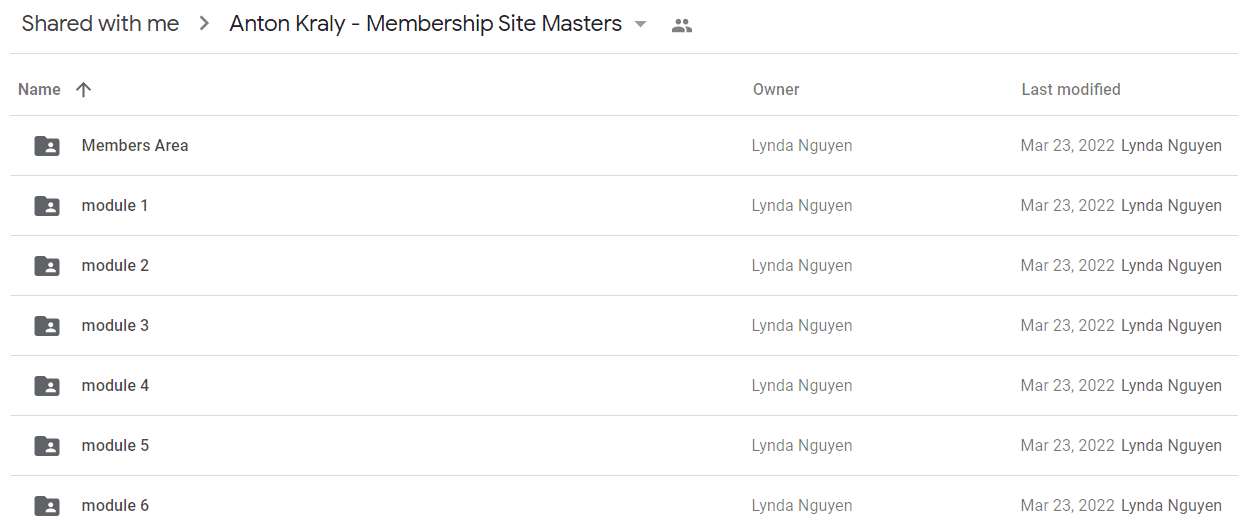Click the module 2 shared folder icon
This screenshot has height=530, width=1238.
point(47,266)
